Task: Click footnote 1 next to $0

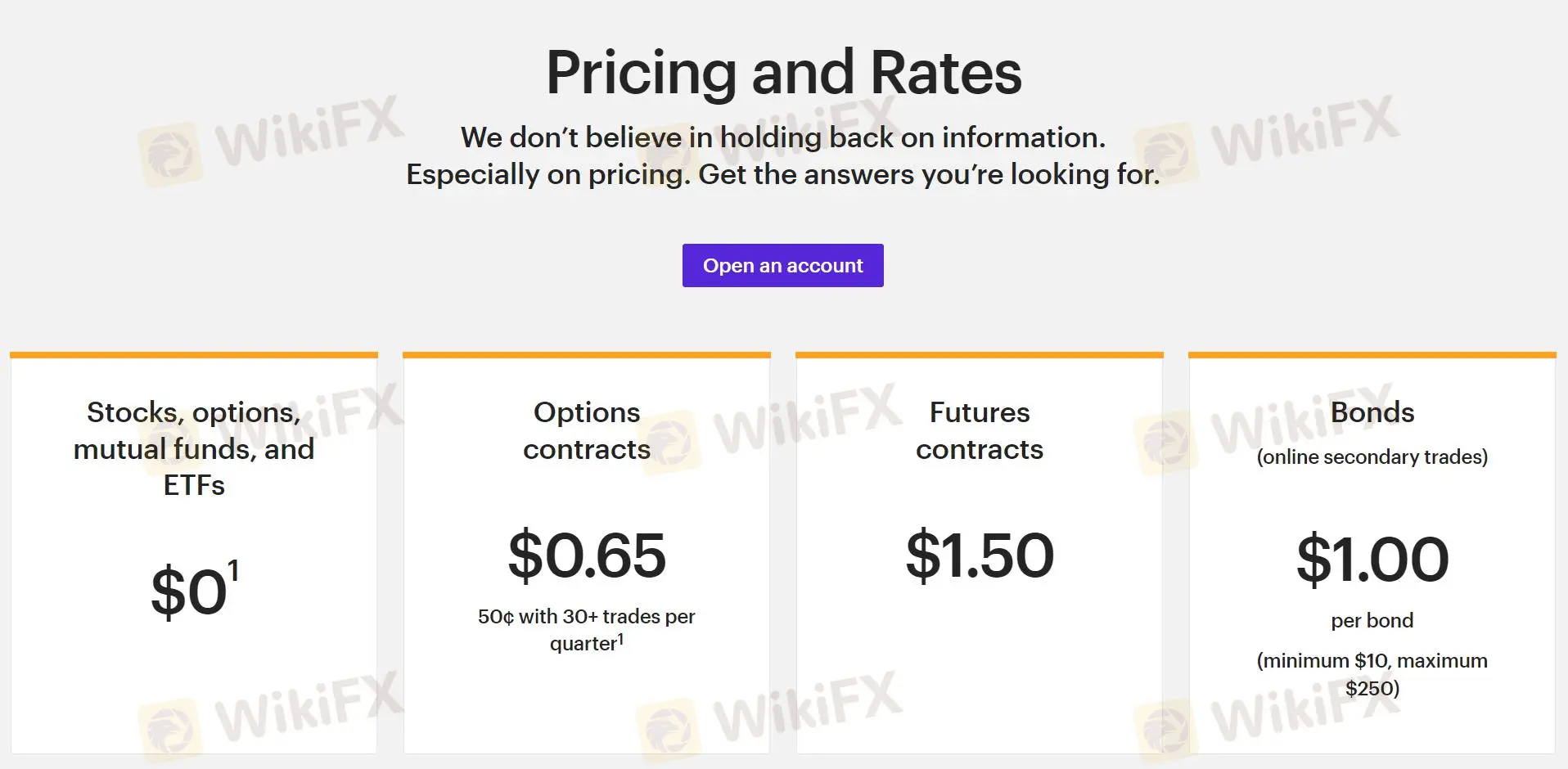Action: (x=233, y=571)
